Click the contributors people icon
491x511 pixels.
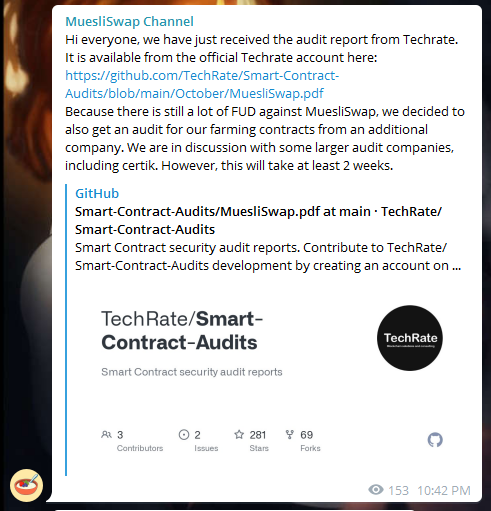(106, 435)
